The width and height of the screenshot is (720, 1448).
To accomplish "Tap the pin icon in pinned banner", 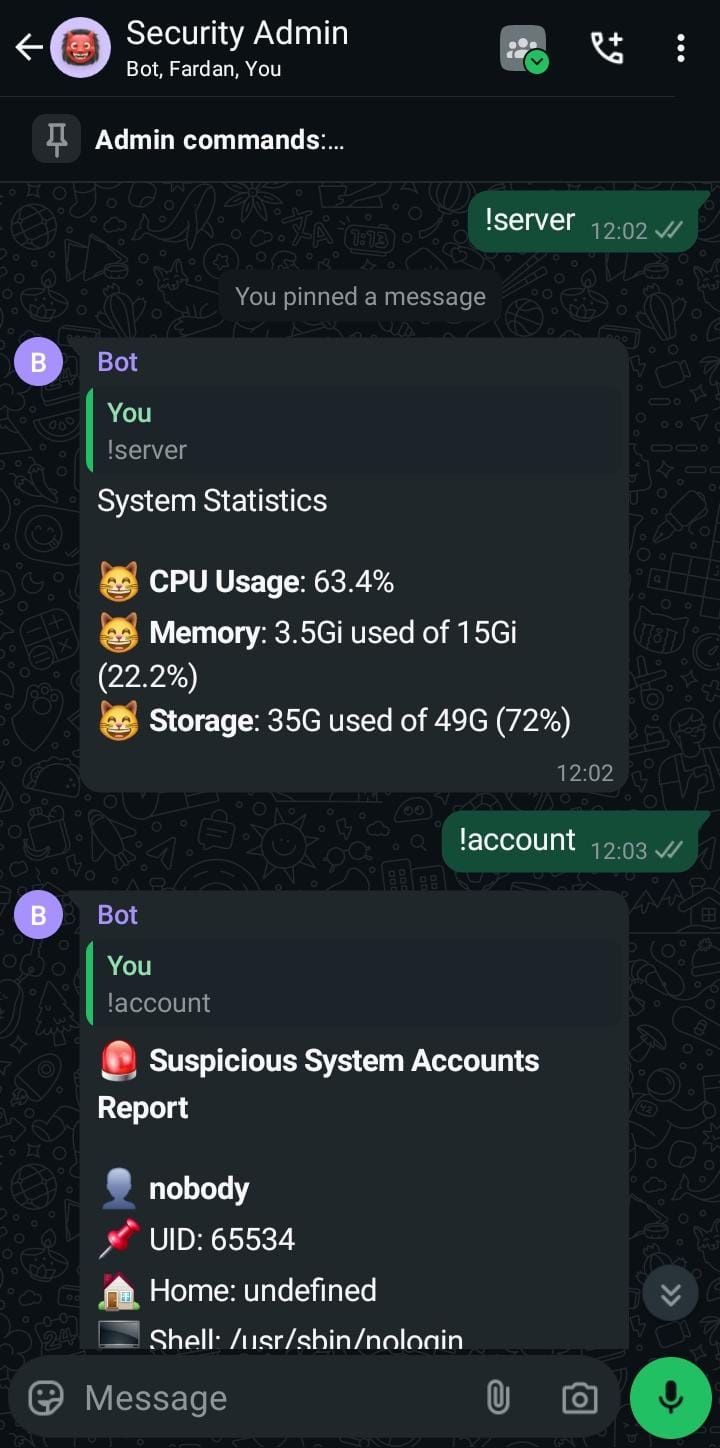I will pos(57,139).
